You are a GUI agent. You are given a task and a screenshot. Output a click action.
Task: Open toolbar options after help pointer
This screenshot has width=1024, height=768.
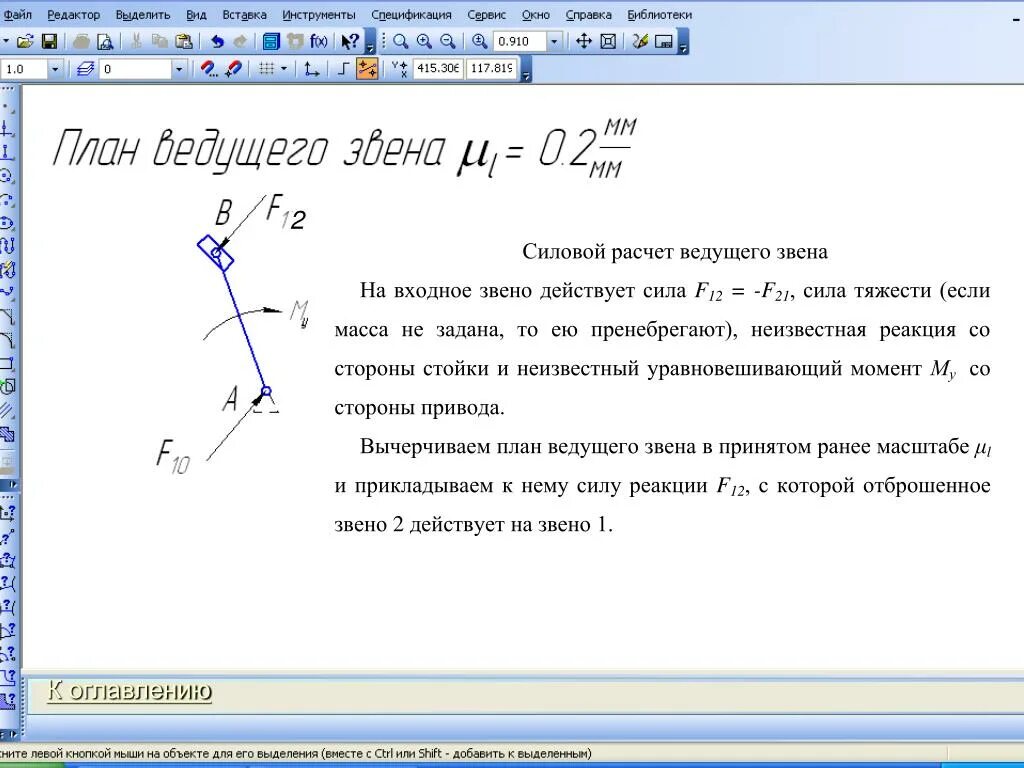click(x=370, y=42)
